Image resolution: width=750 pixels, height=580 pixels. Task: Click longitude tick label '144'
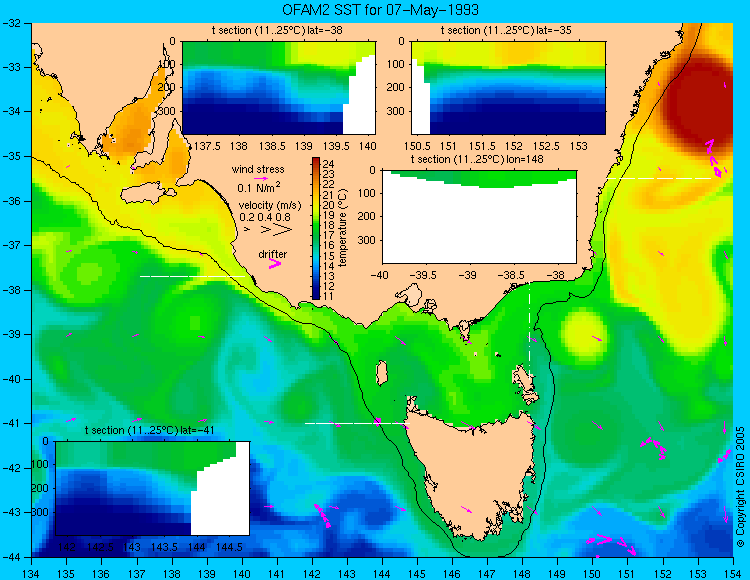click(382, 573)
